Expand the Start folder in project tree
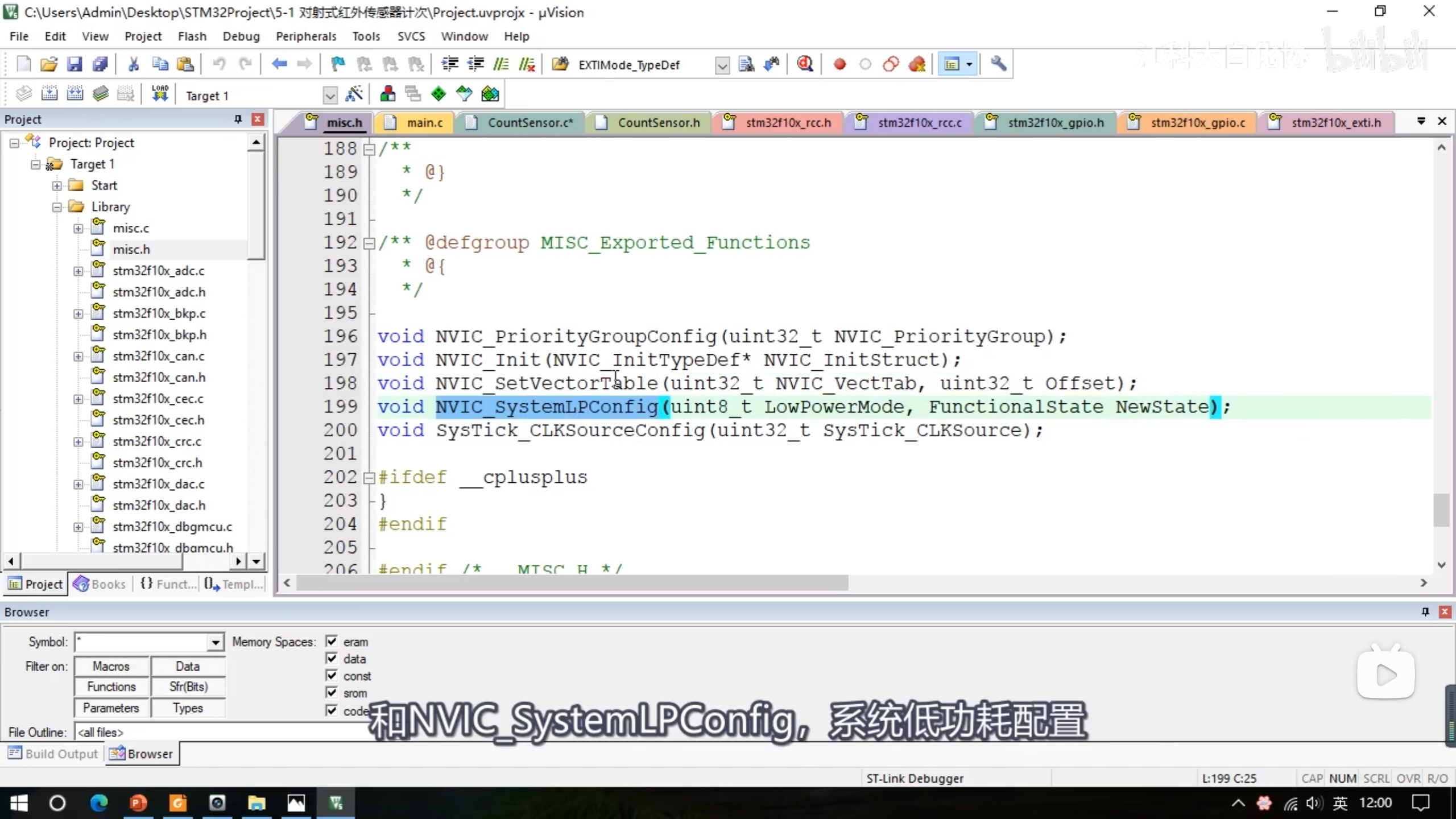1456x819 pixels. (x=57, y=185)
